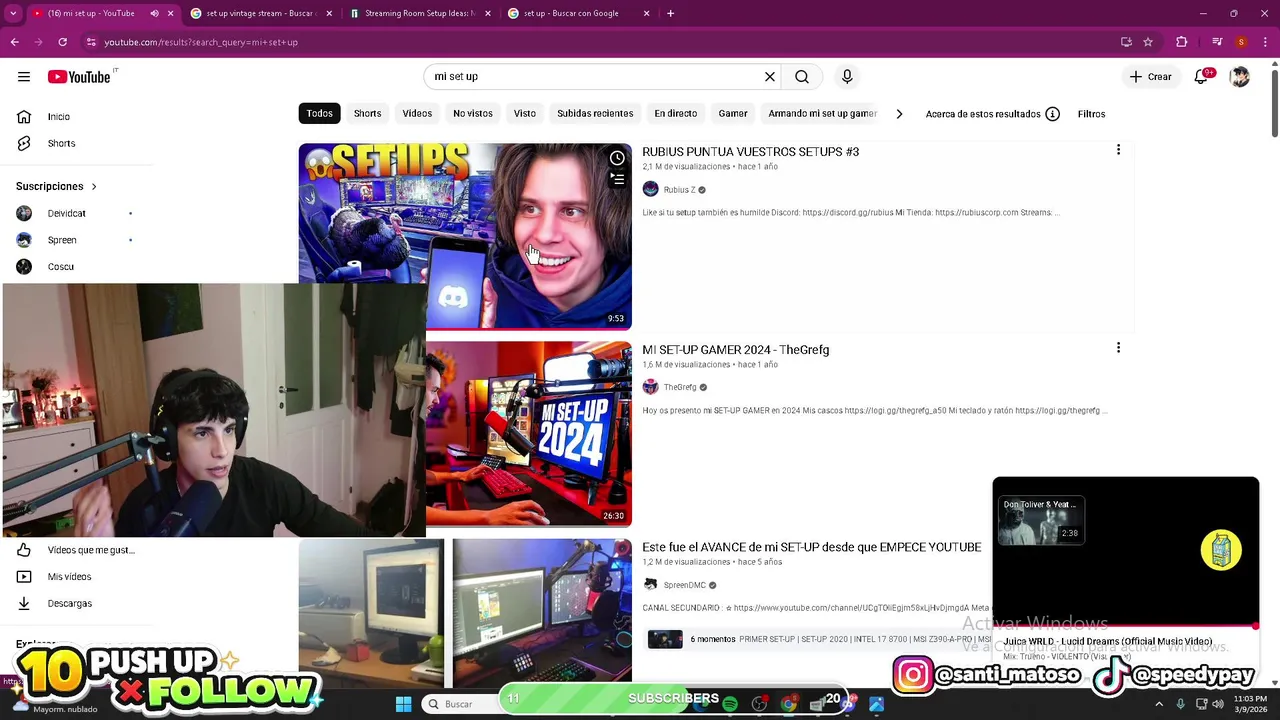
Task: Switch to set up - Buscar con Google tab
Action: (x=577, y=13)
